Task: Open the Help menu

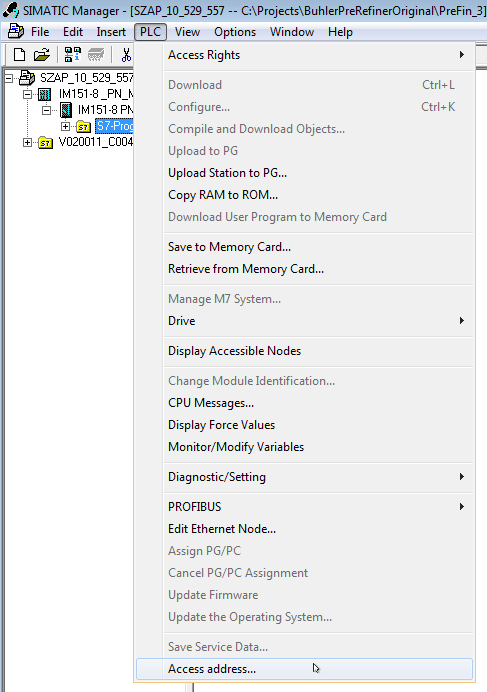Action: click(340, 32)
